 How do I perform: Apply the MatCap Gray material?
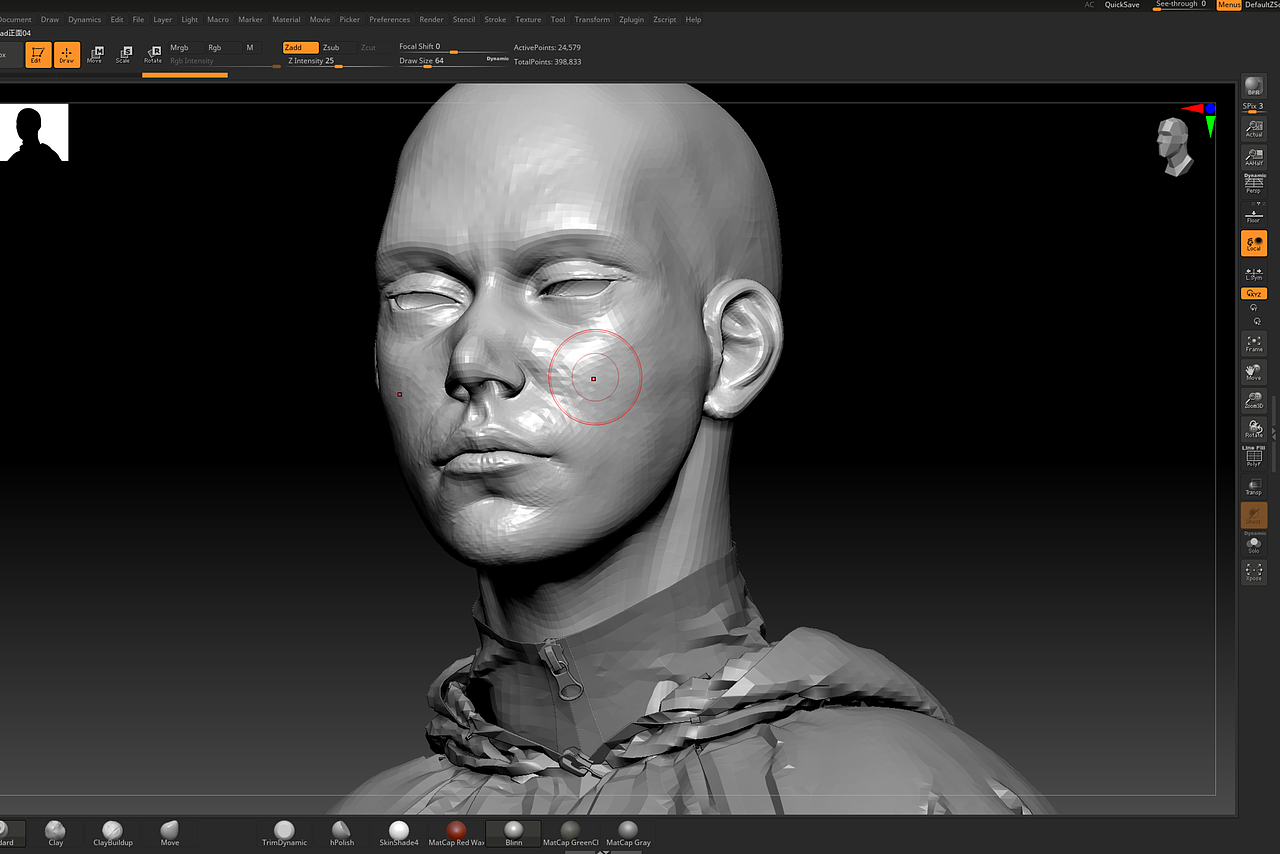pyautogui.click(x=628, y=834)
